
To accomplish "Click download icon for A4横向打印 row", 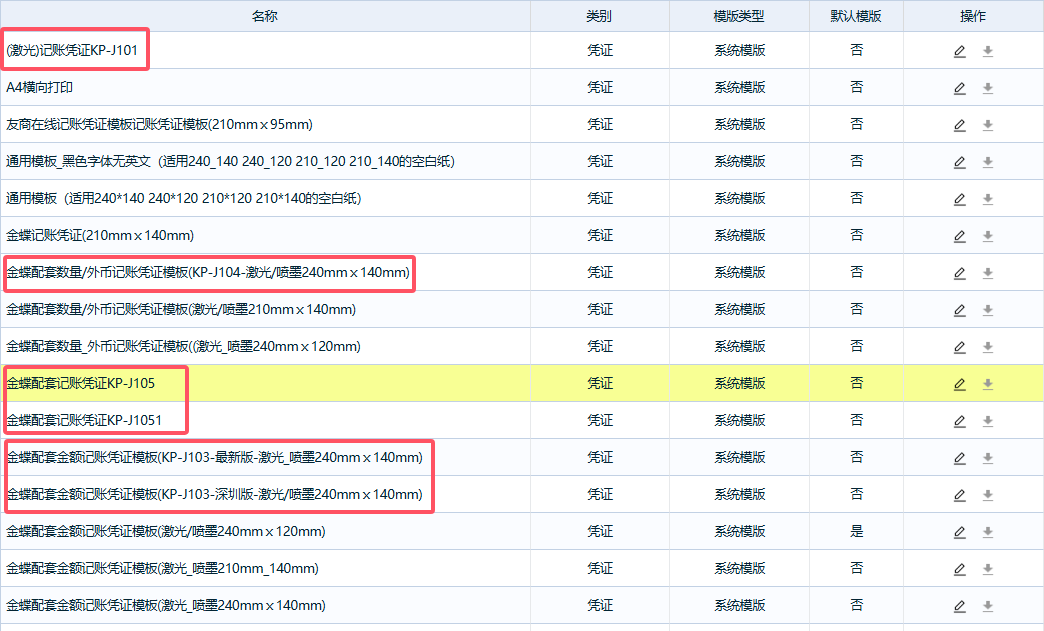I will click(x=988, y=88).
